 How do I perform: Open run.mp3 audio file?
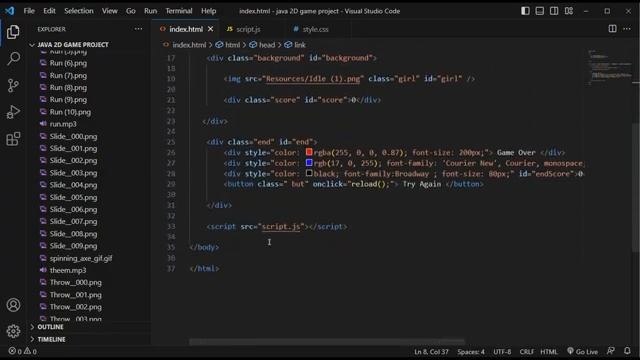pyautogui.click(x=63, y=124)
